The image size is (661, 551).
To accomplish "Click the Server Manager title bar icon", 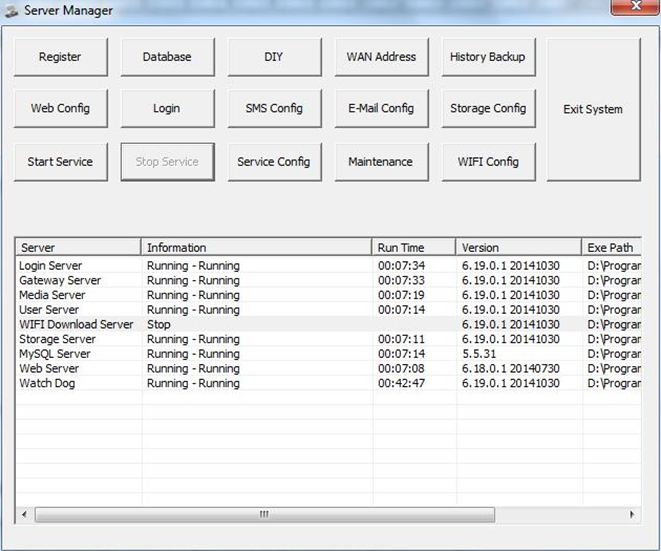I will 11,11.
